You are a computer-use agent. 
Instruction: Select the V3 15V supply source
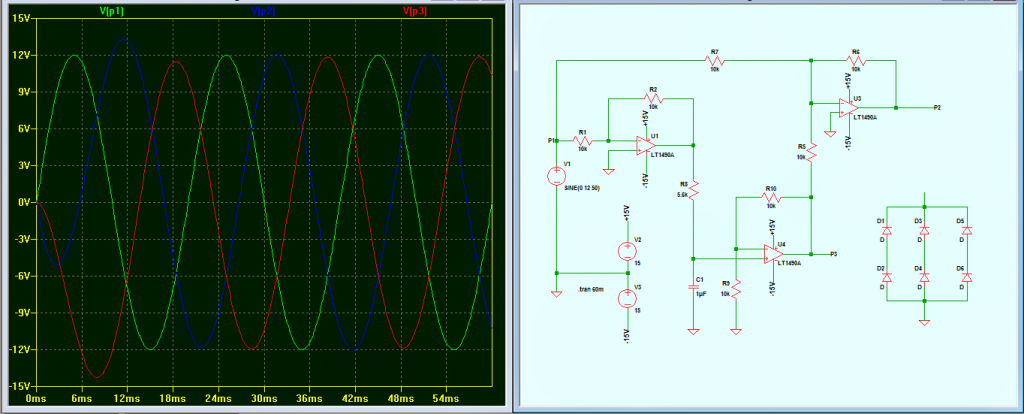[627, 298]
